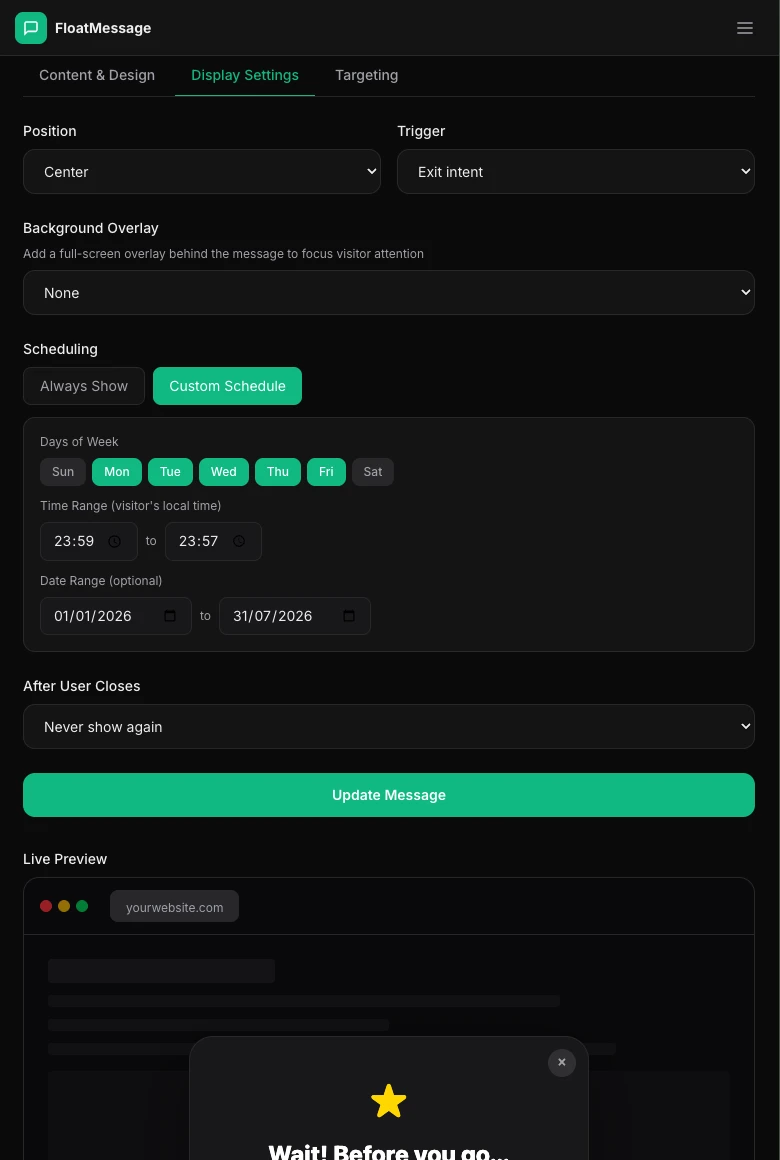Viewport: 780px width, 1160px height.
Task: Select Always Show scheduling
Action: click(x=84, y=386)
